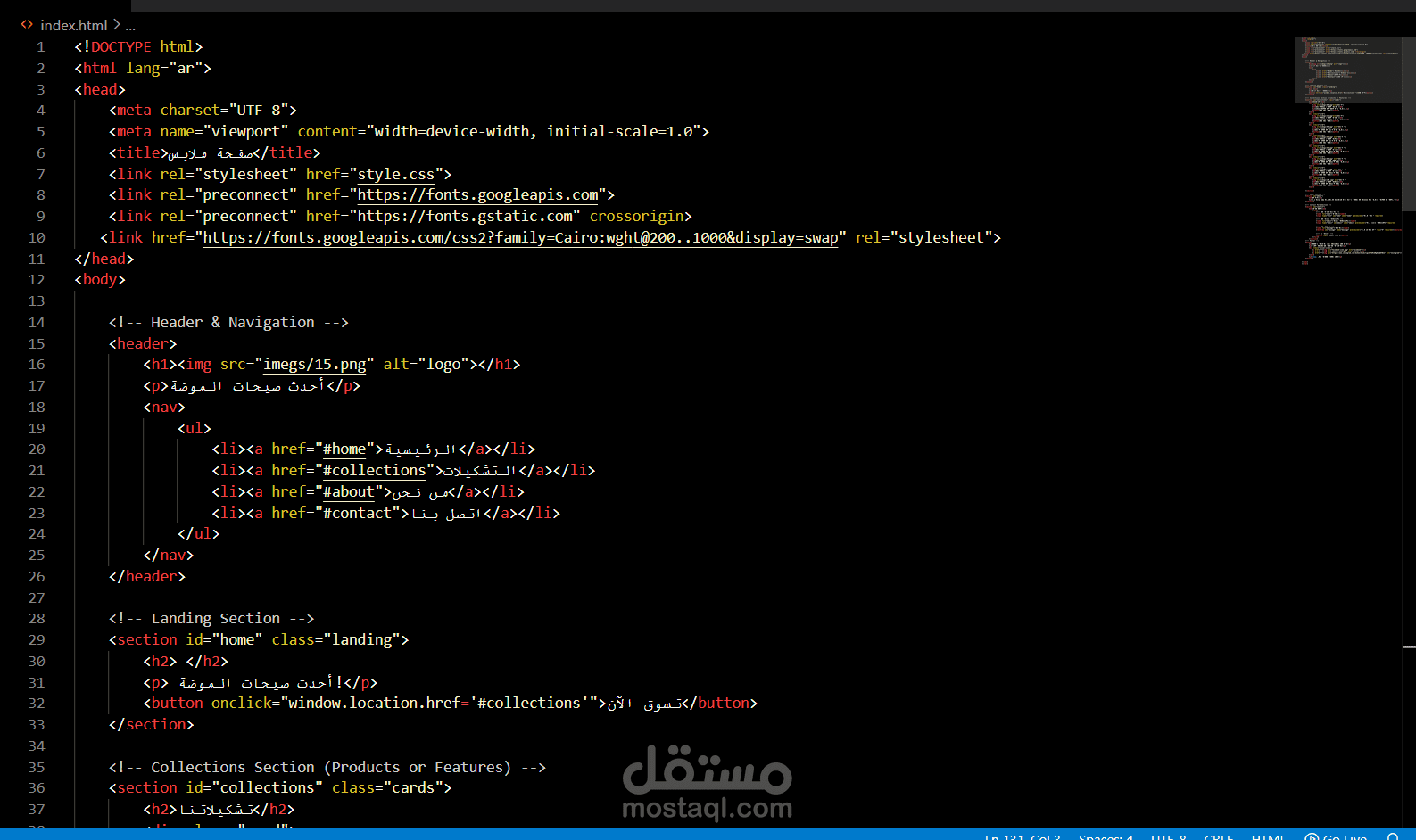1416x840 pixels.
Task: Change the UTF-8 encoding in status bar
Action: click(x=1169, y=836)
